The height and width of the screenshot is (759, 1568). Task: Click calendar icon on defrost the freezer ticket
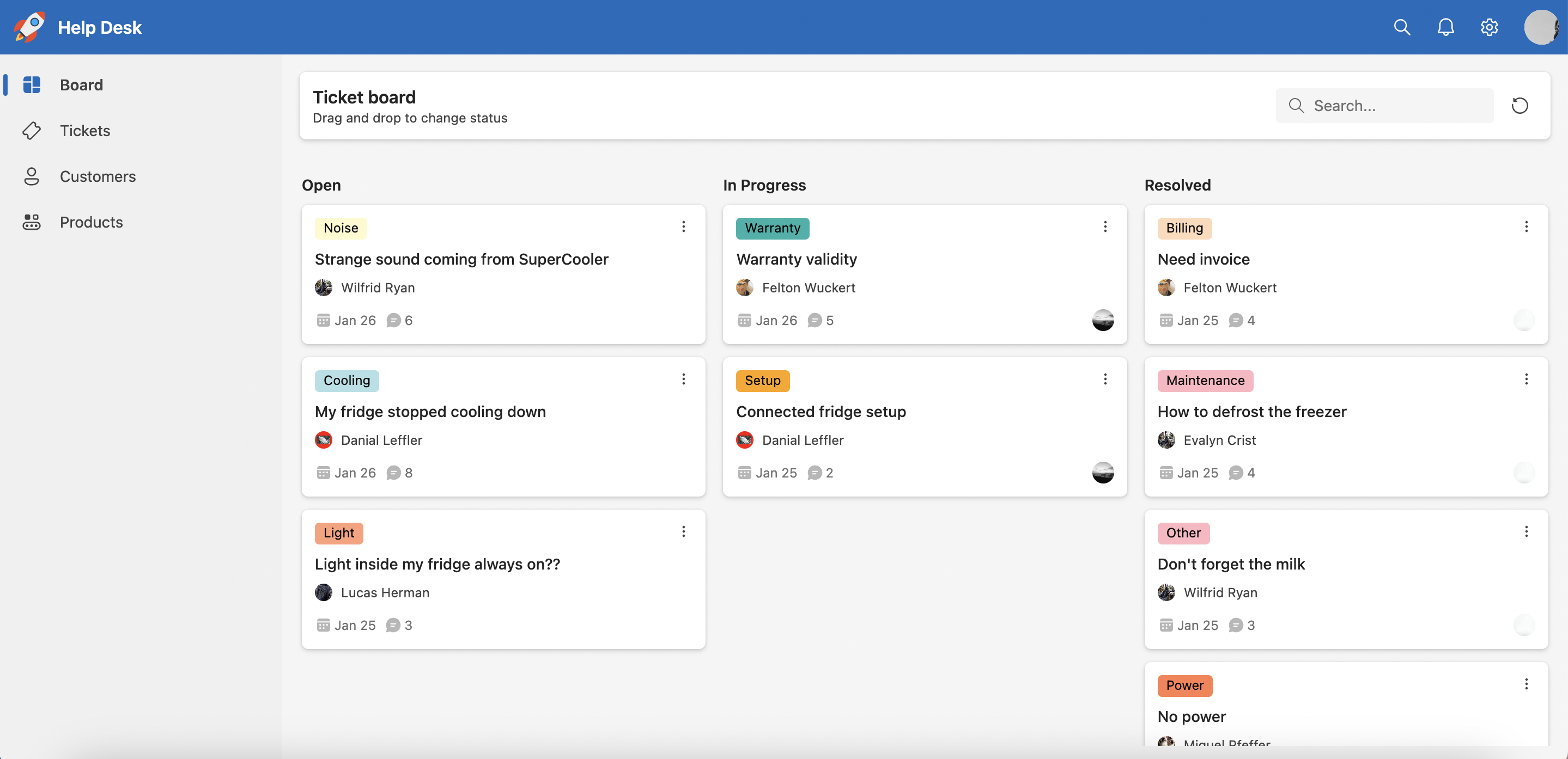click(x=1166, y=473)
